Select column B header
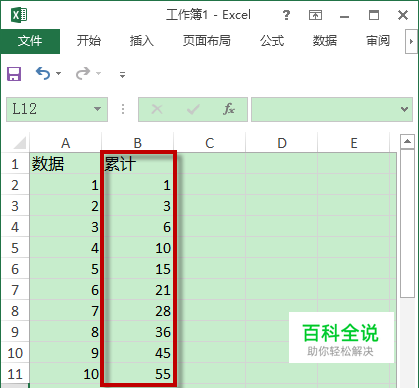 (137, 143)
